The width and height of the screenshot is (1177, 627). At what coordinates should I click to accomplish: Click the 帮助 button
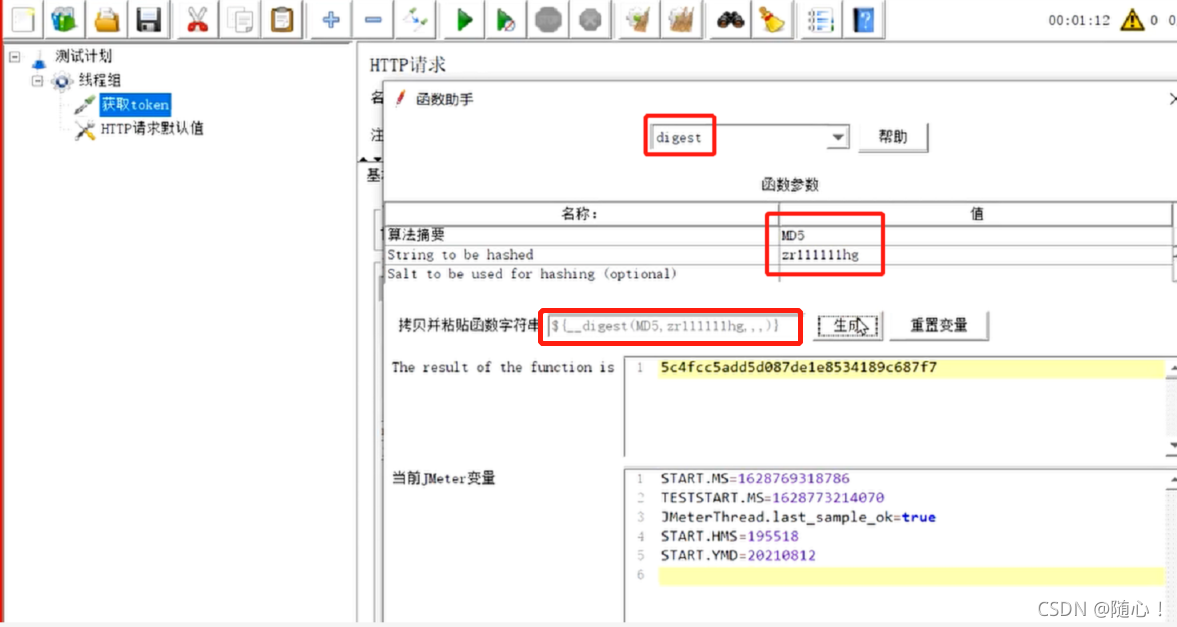tap(893, 137)
